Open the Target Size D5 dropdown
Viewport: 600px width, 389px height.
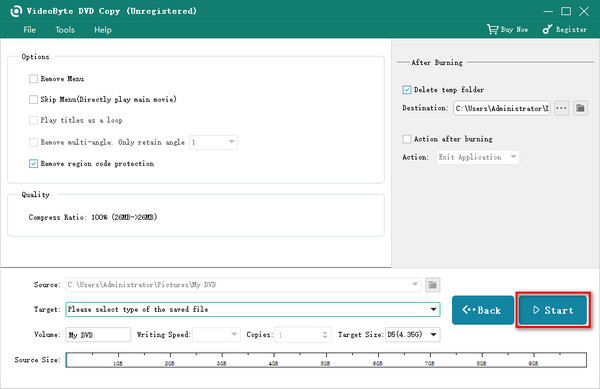point(412,335)
